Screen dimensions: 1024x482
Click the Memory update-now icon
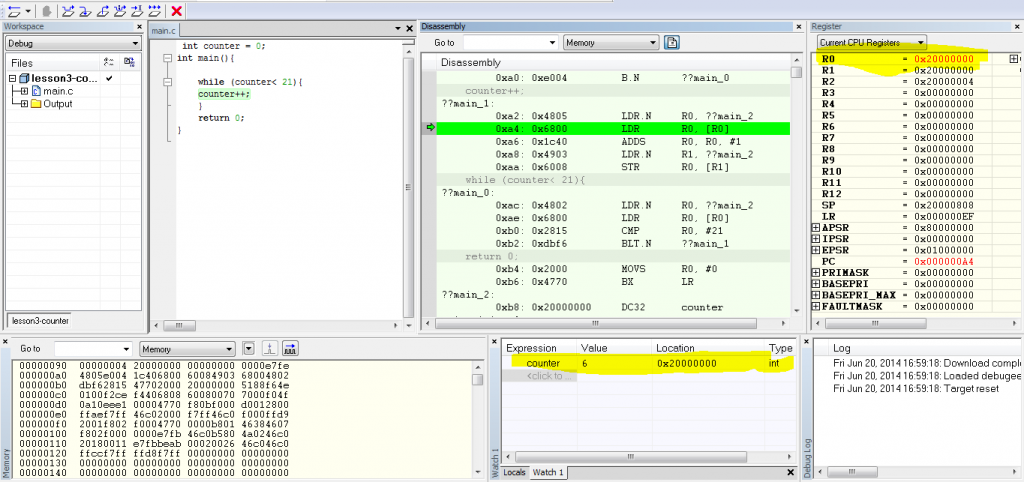[270, 349]
